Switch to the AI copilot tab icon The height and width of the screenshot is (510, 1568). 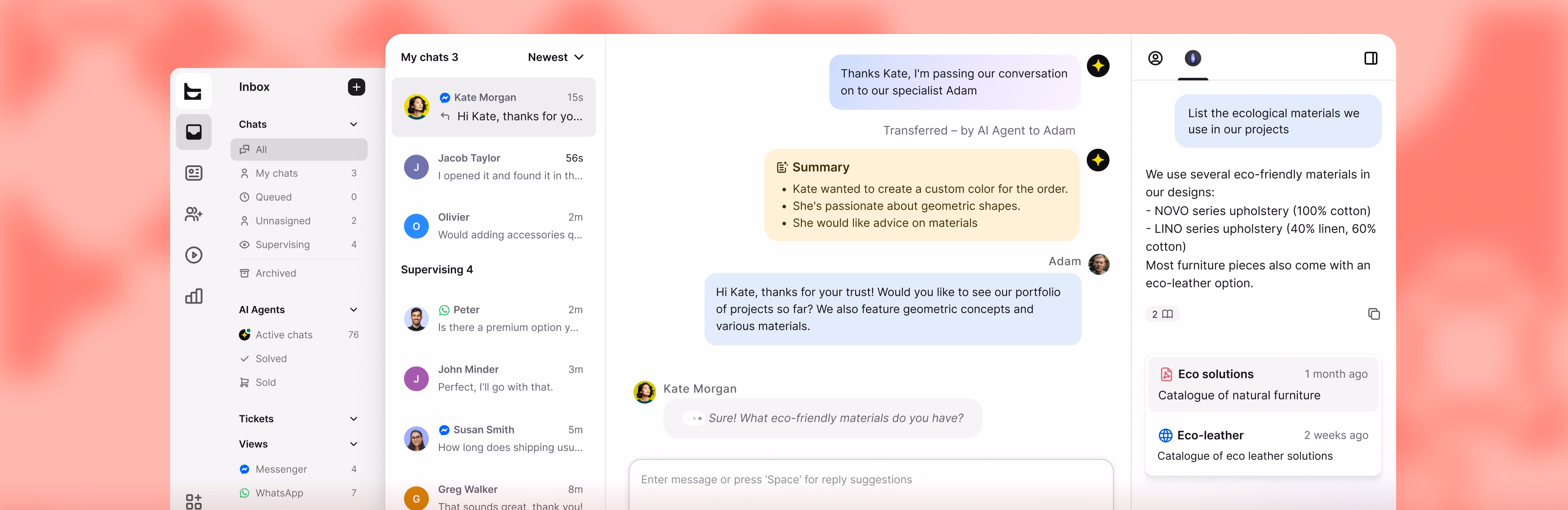pos(1192,58)
